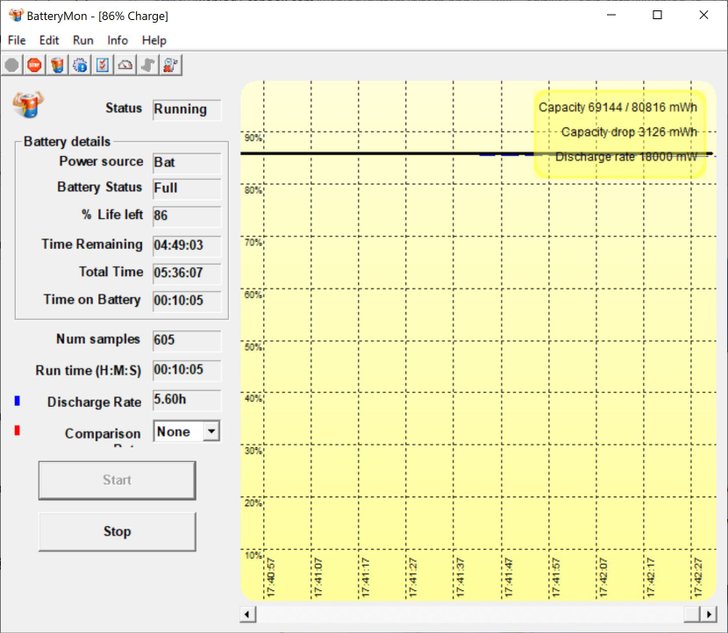Viewport: 728px width, 633px height.
Task: Click the Time on Battery value 00:10:05
Action: [187, 300]
